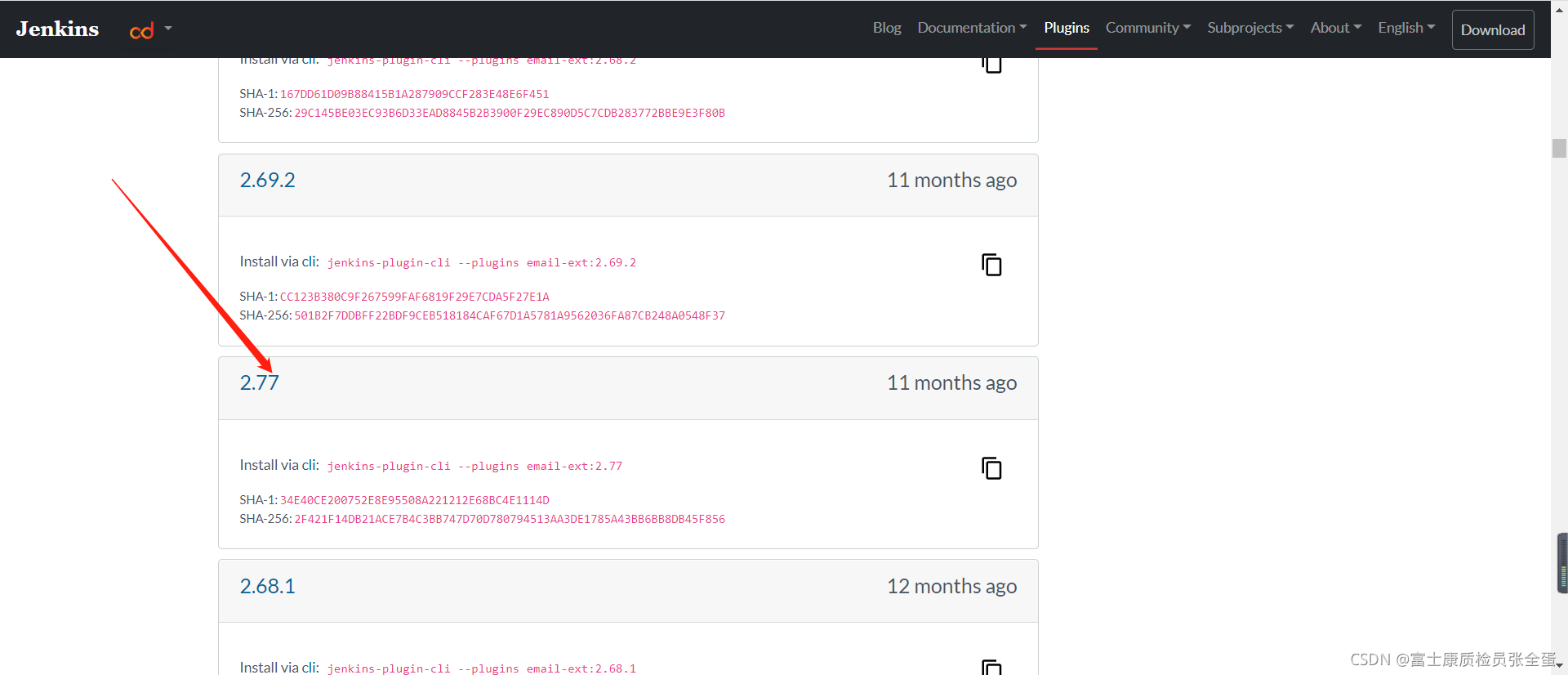Click the "12 months ago" label for 2.68.1

point(951,586)
